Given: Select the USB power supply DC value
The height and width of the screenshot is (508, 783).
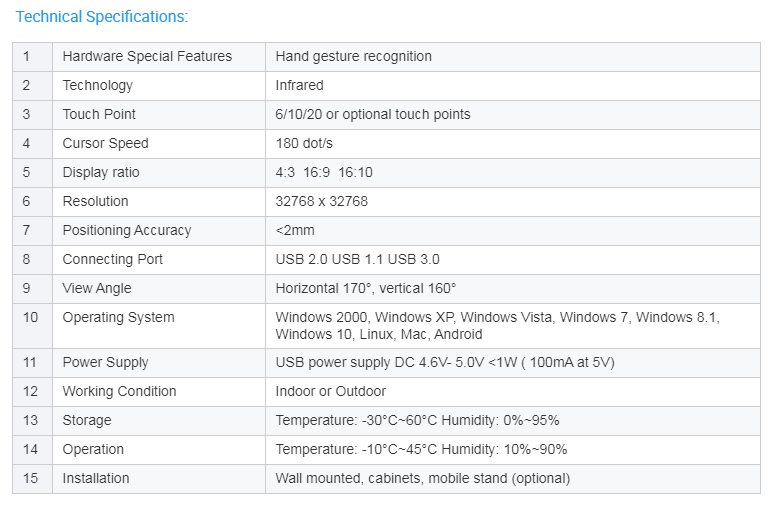Looking at the screenshot, I should (x=445, y=362).
